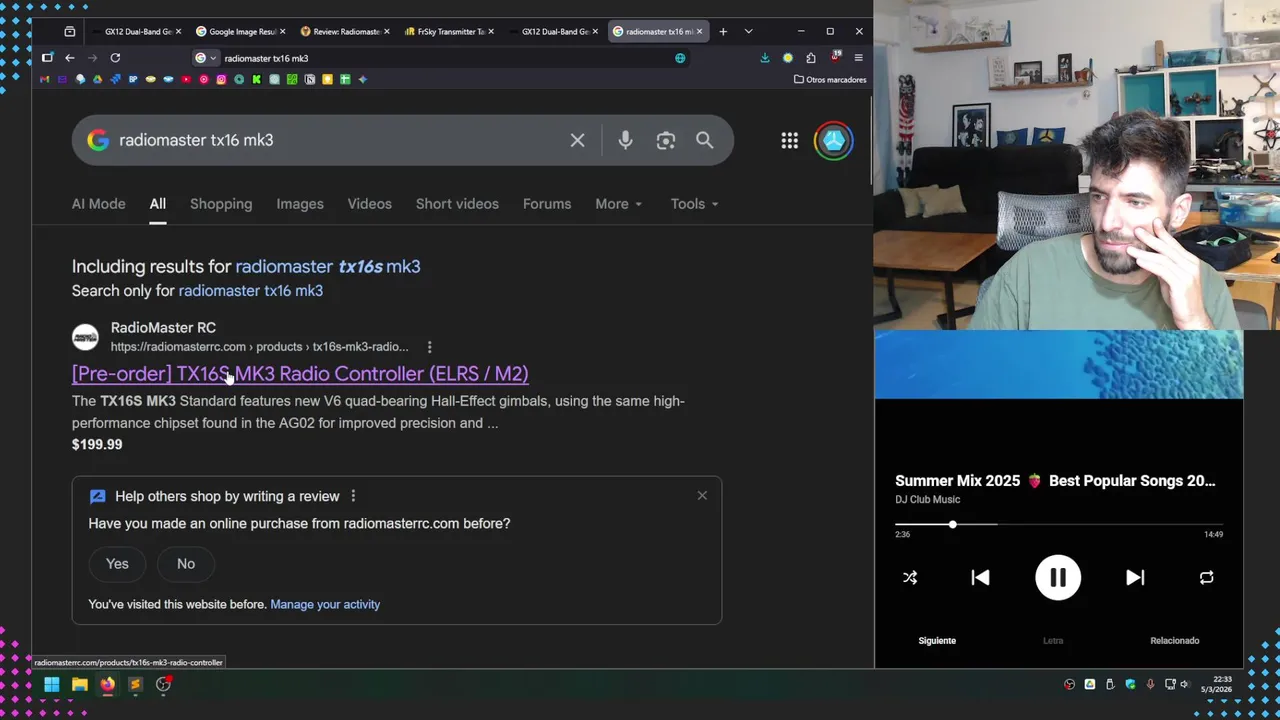This screenshot has height=720, width=1280.
Task: Open the list all tabs chevron
Action: click(x=748, y=31)
